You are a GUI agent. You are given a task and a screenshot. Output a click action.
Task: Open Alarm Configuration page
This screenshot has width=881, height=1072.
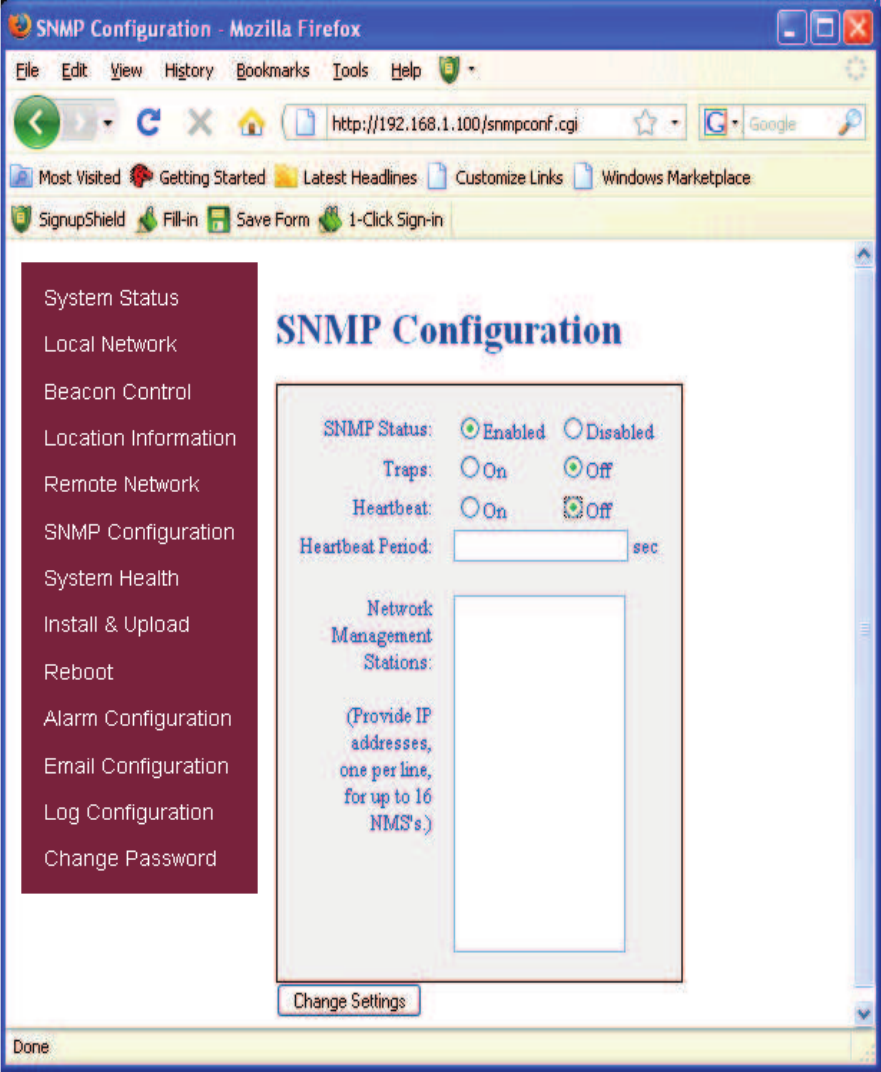[x=138, y=719]
